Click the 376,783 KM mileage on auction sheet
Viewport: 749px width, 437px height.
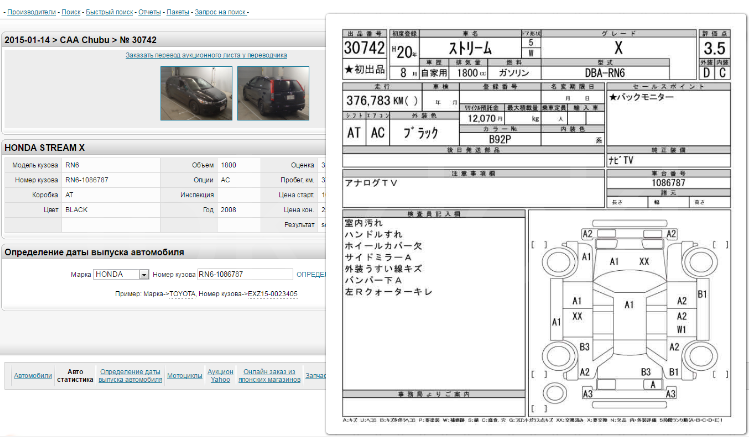click(x=382, y=101)
